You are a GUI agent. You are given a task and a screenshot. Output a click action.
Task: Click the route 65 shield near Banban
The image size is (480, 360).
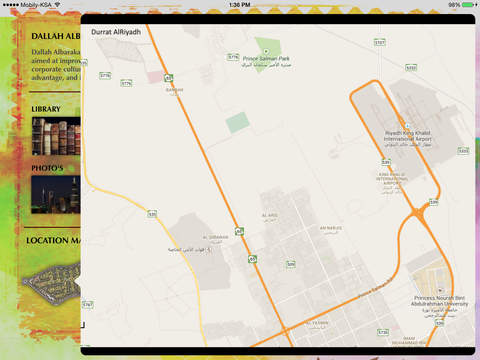(x=169, y=78)
